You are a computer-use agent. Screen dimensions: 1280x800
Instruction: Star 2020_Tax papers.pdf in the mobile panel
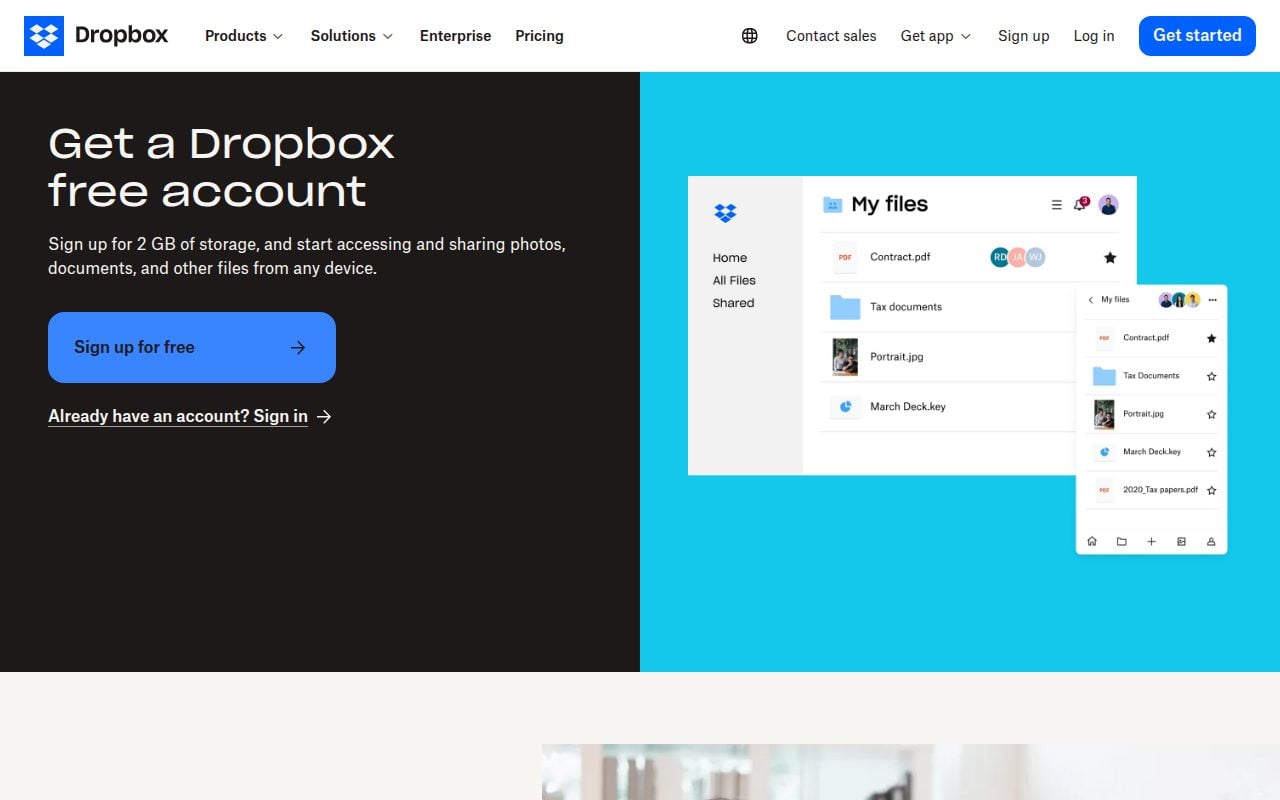[1211, 490]
